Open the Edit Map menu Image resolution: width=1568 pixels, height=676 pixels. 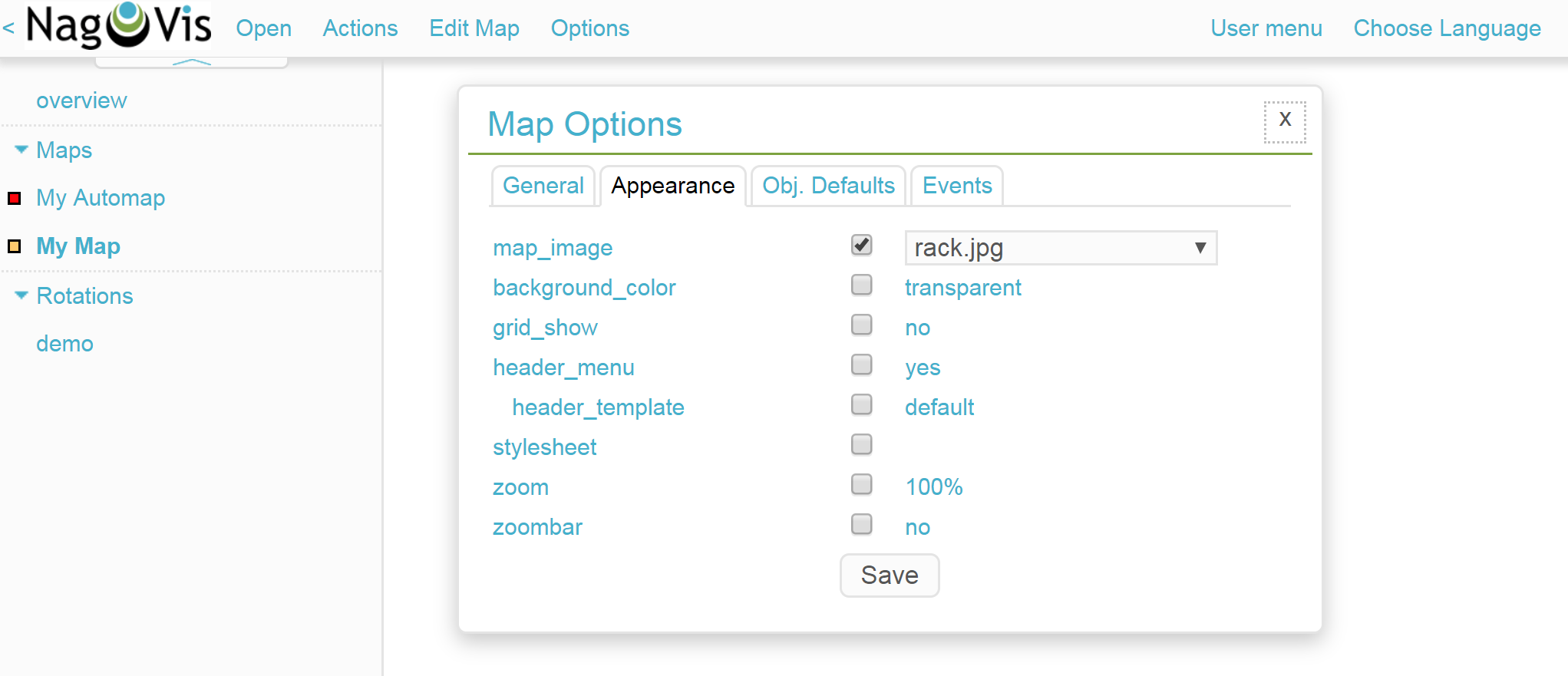pos(474,28)
